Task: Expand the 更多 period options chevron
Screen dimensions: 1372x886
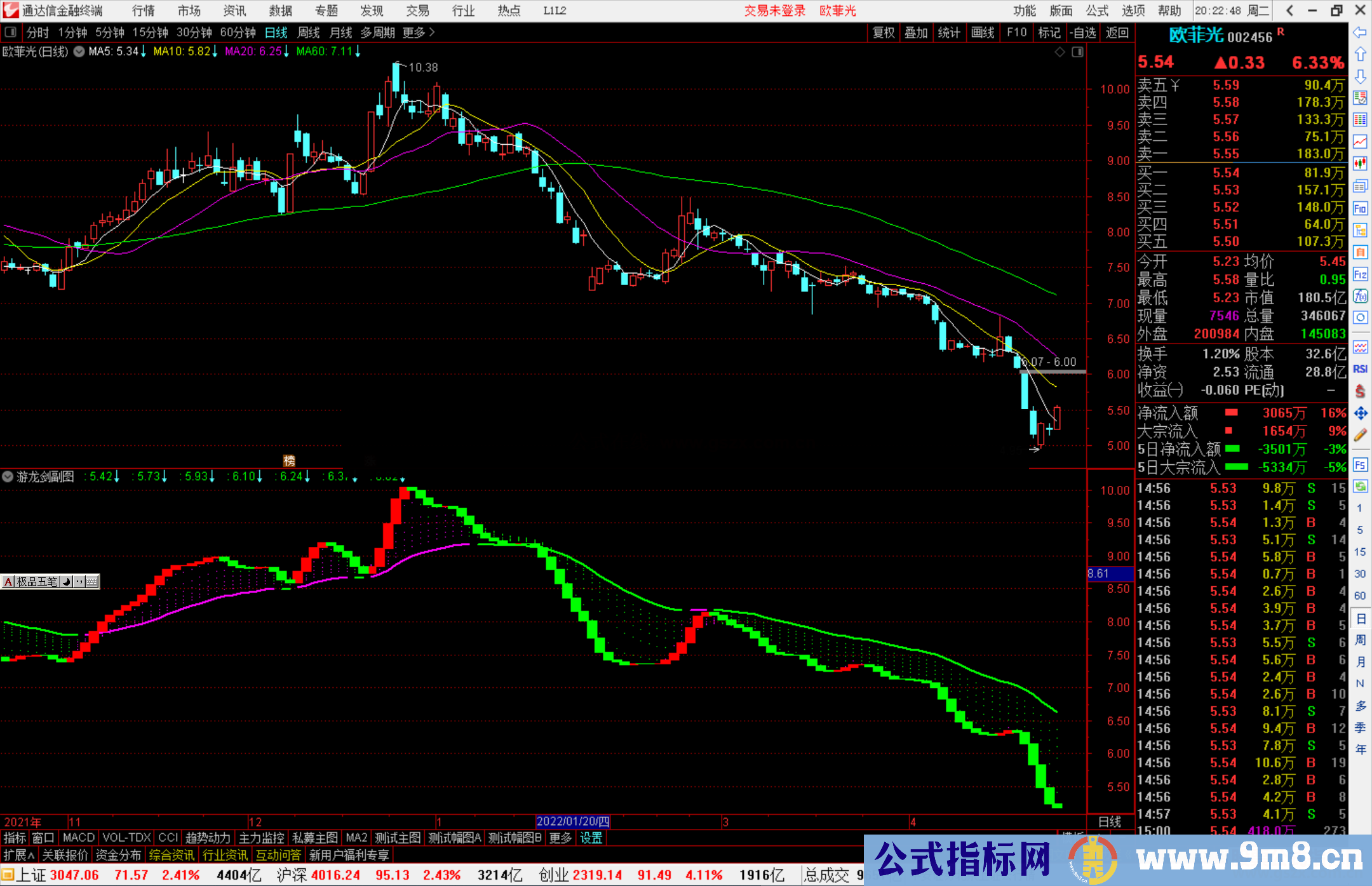Action: [x=432, y=32]
